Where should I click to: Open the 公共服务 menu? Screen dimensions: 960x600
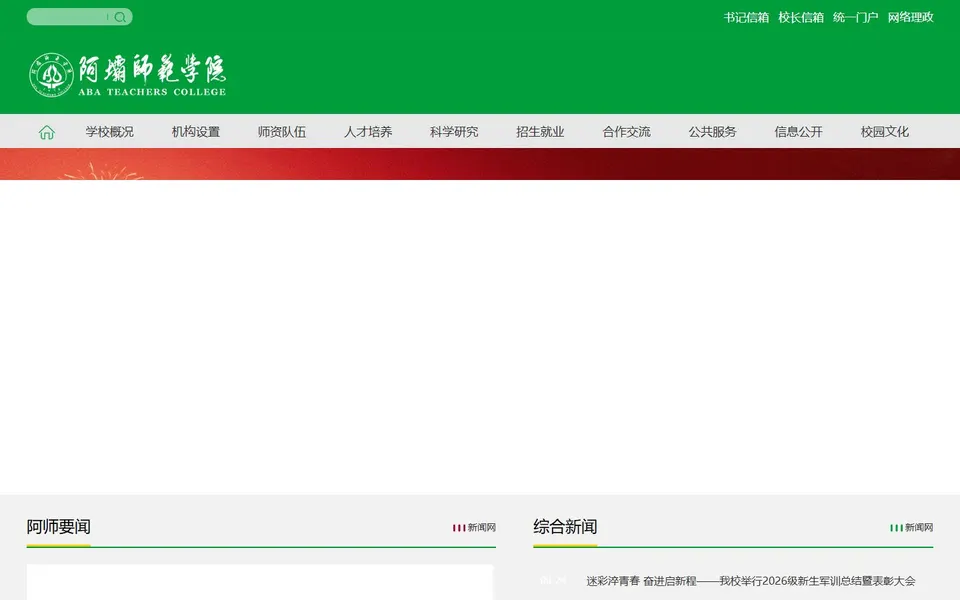712,132
